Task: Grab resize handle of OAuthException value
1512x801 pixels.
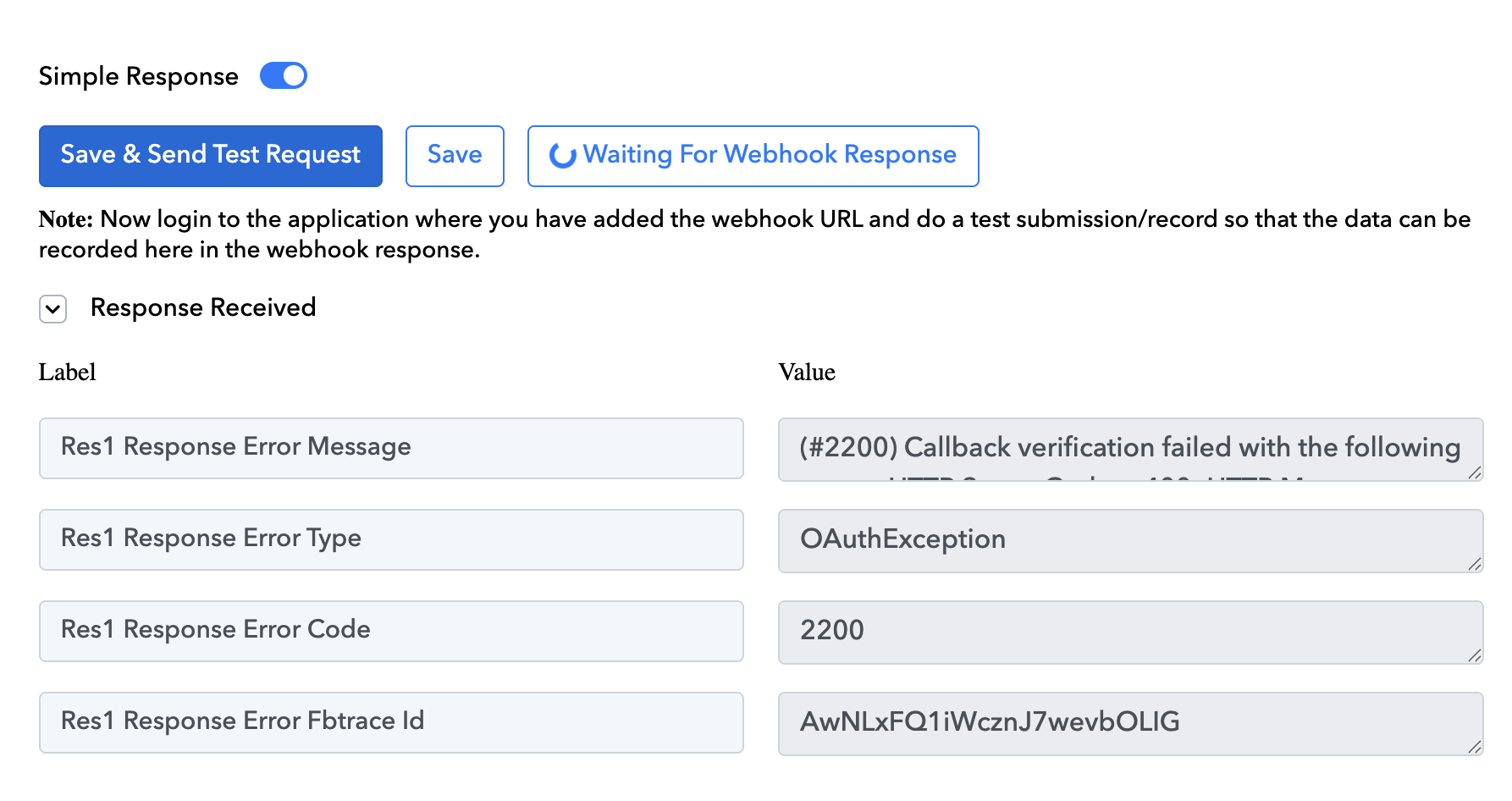Action: [x=1475, y=565]
